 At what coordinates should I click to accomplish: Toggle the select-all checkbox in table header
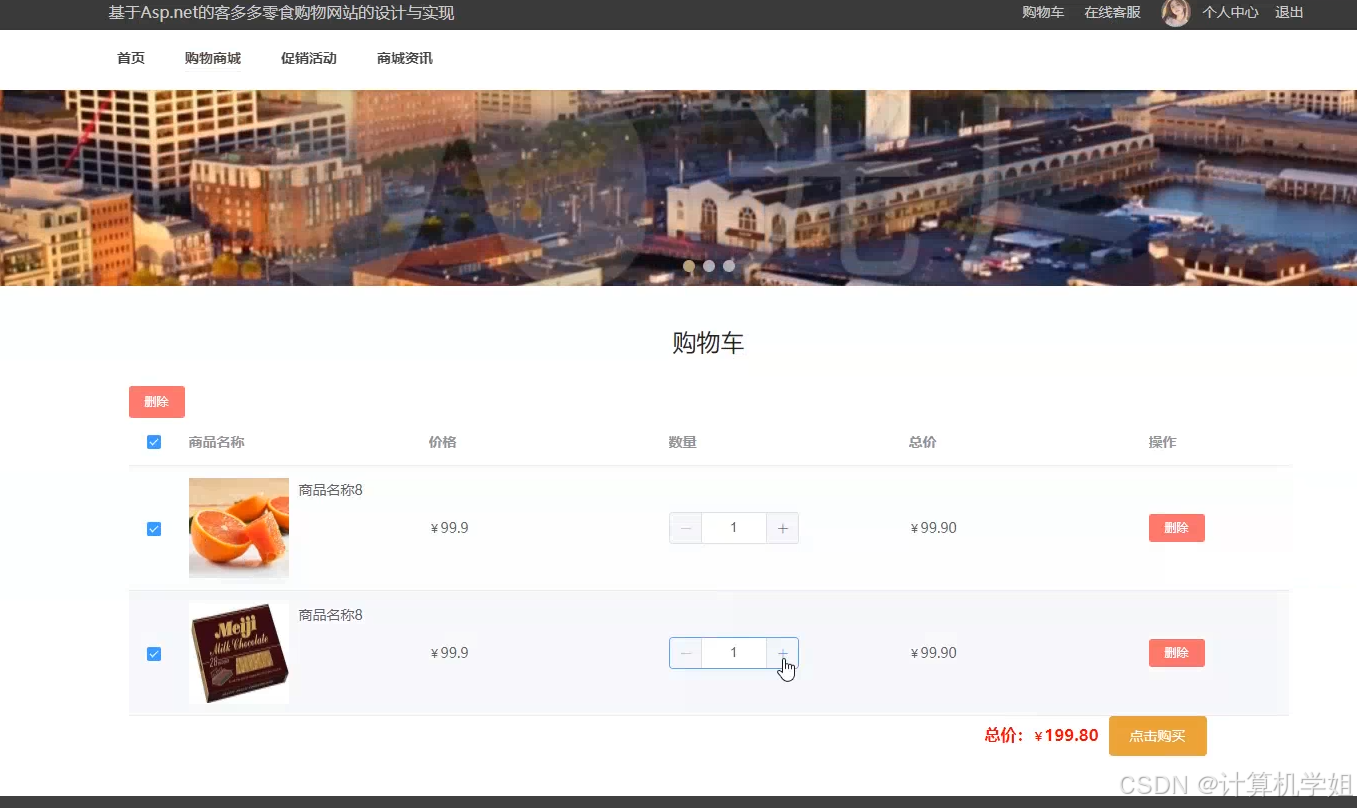click(x=154, y=442)
